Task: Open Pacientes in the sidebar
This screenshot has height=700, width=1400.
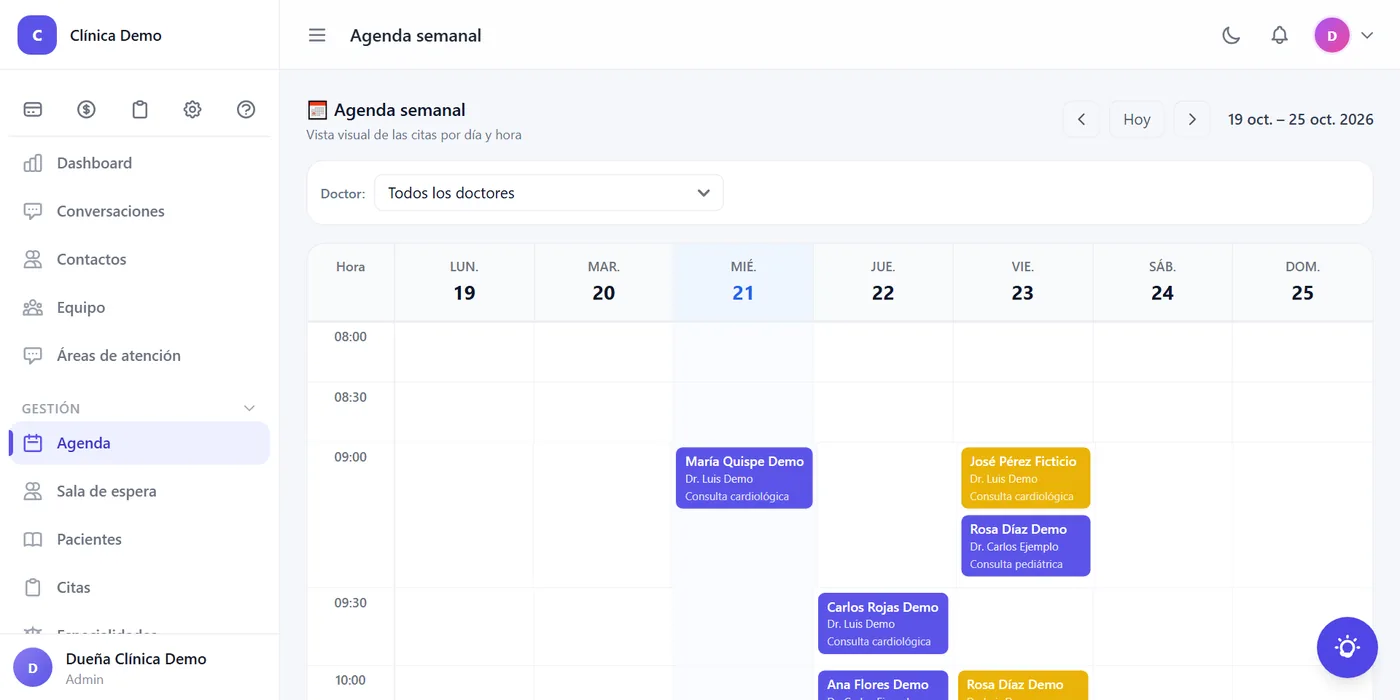Action: point(140,539)
